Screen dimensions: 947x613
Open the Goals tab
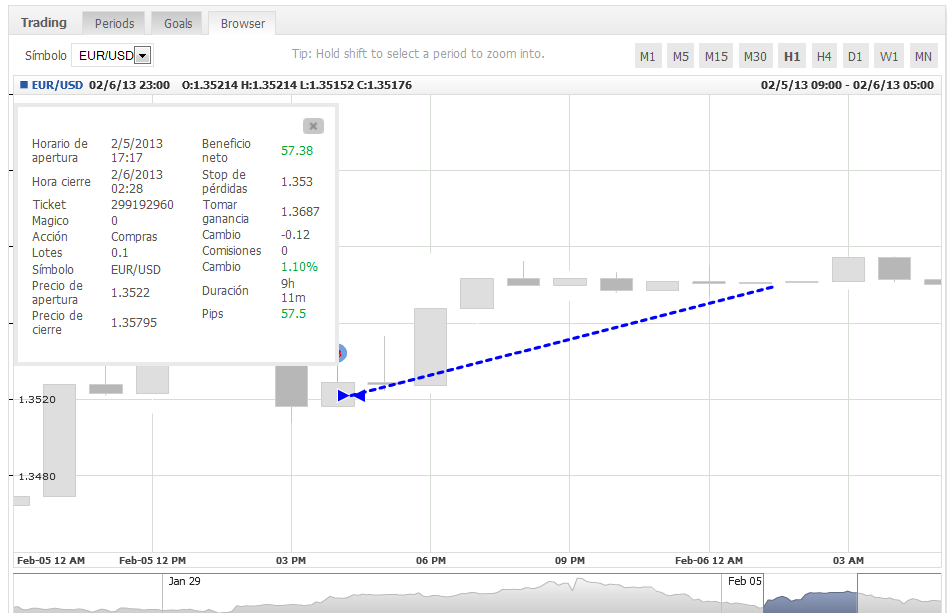click(x=178, y=24)
